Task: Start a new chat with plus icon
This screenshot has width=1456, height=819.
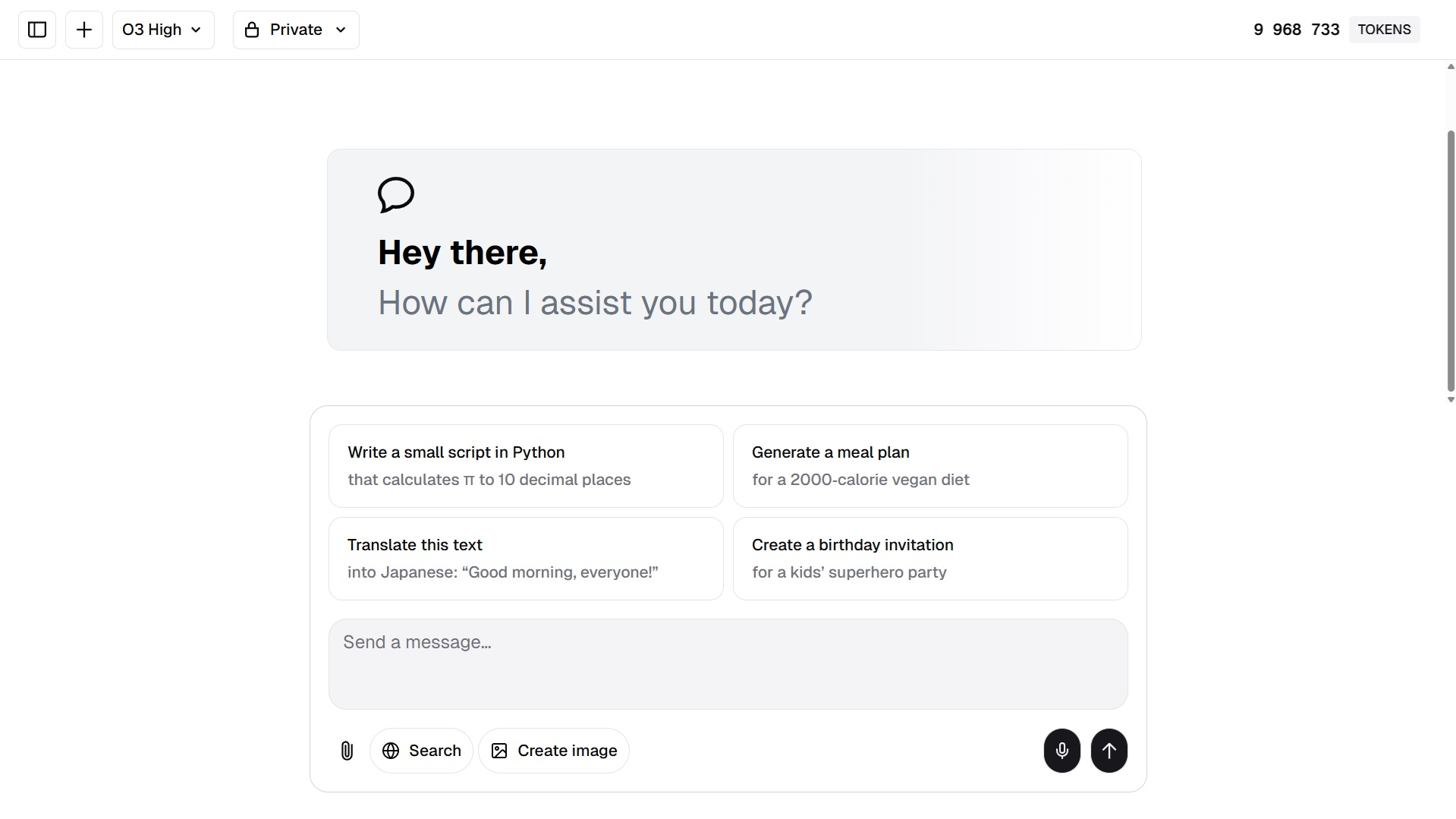Action: pos(84,30)
